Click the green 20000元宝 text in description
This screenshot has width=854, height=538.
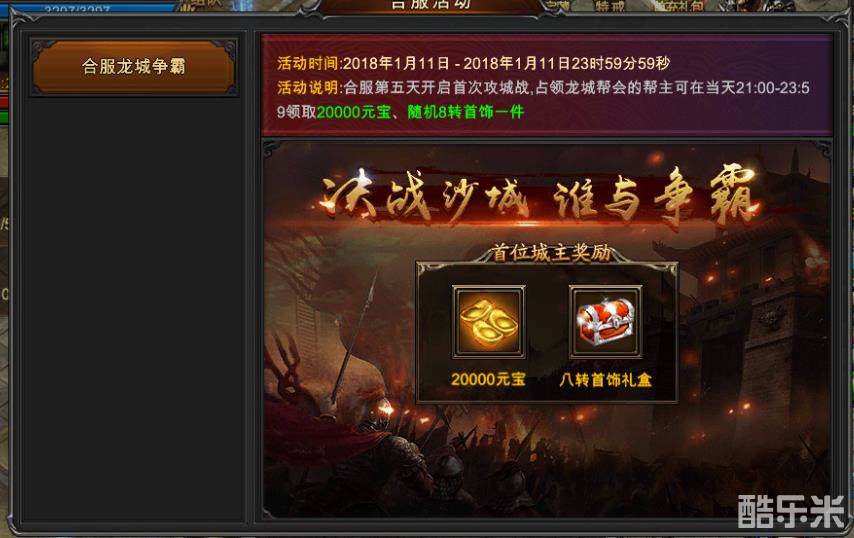[x=354, y=112]
